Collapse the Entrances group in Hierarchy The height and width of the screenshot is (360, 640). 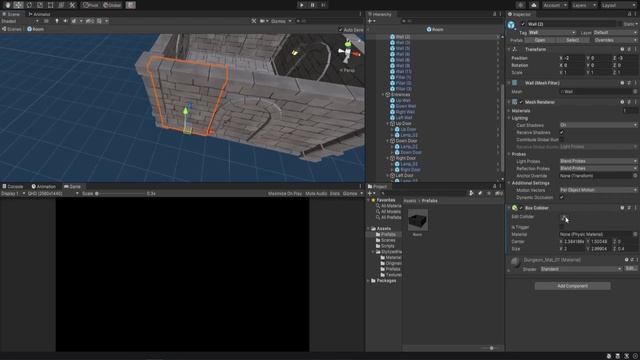pyautogui.click(x=383, y=95)
